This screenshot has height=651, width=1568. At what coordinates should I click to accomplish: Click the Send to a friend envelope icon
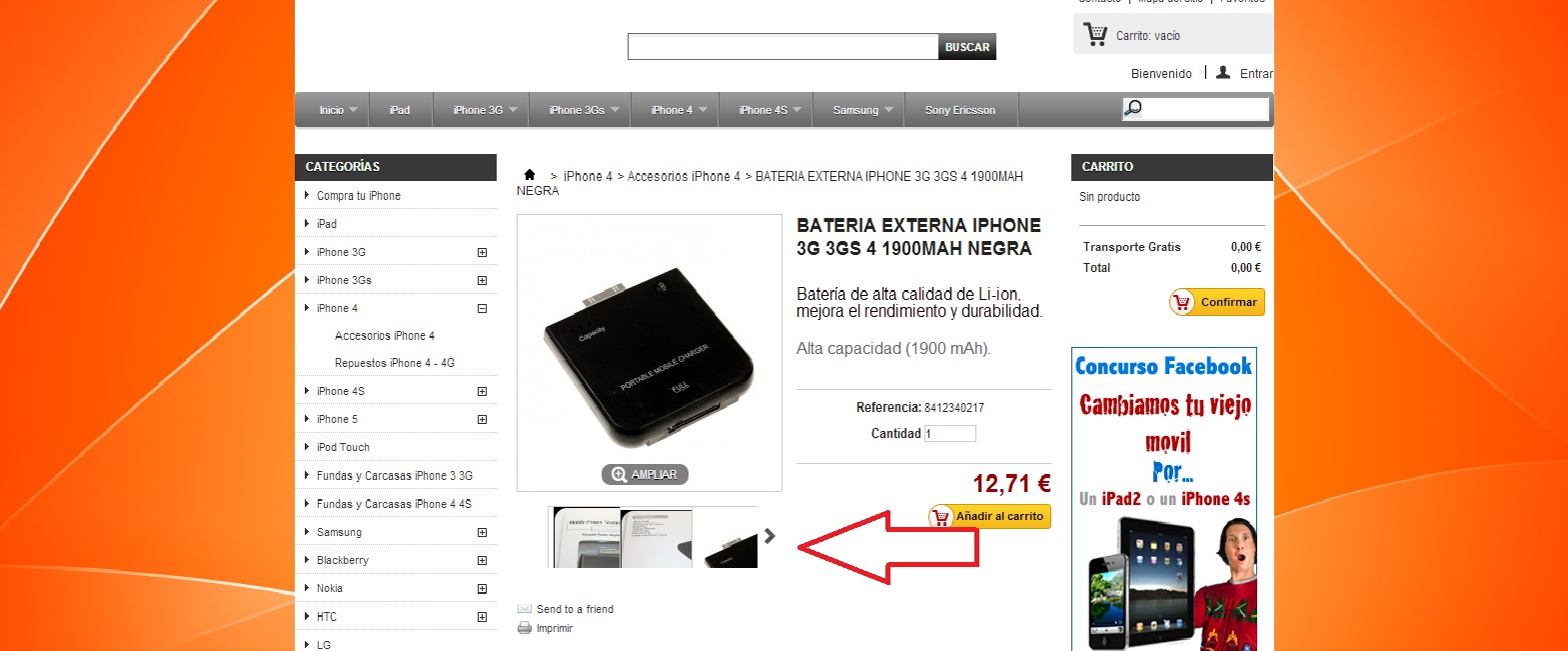click(525, 608)
